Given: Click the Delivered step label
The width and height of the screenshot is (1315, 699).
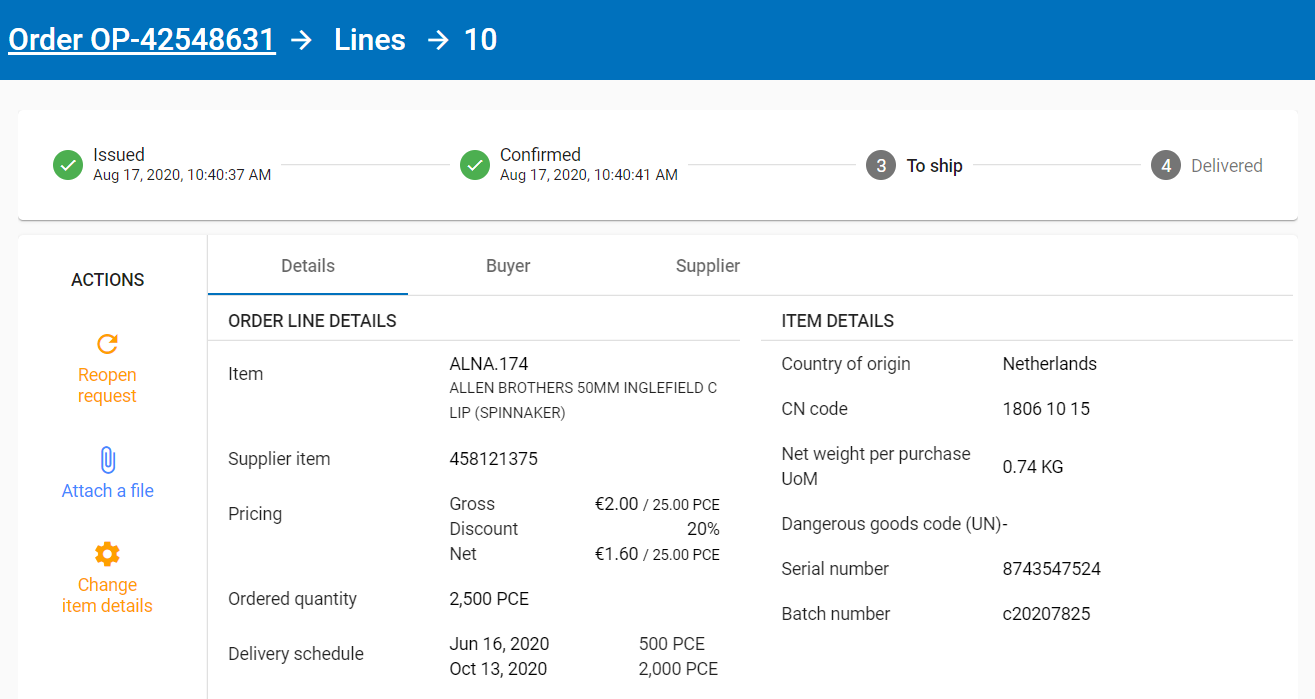Looking at the screenshot, I should 1227,166.
